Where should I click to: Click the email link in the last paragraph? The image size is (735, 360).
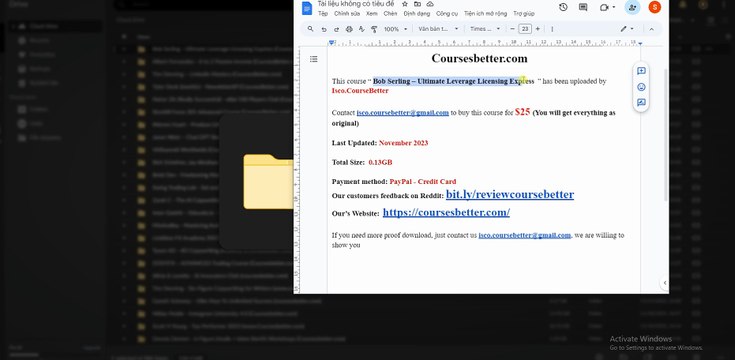click(525, 235)
